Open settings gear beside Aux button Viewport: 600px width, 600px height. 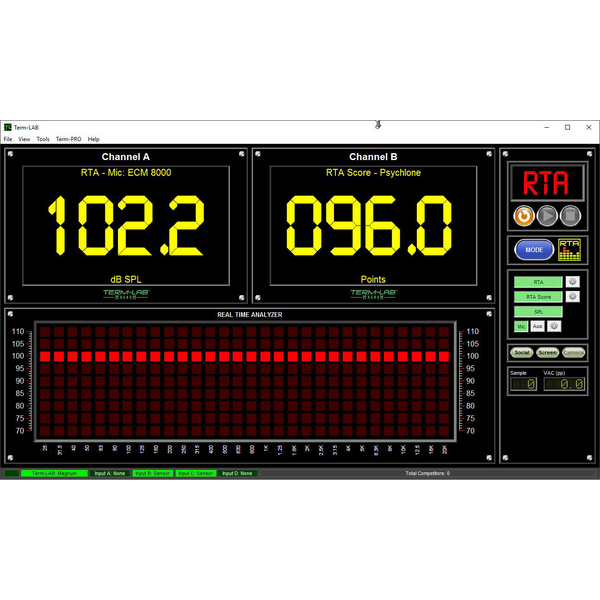[554, 326]
